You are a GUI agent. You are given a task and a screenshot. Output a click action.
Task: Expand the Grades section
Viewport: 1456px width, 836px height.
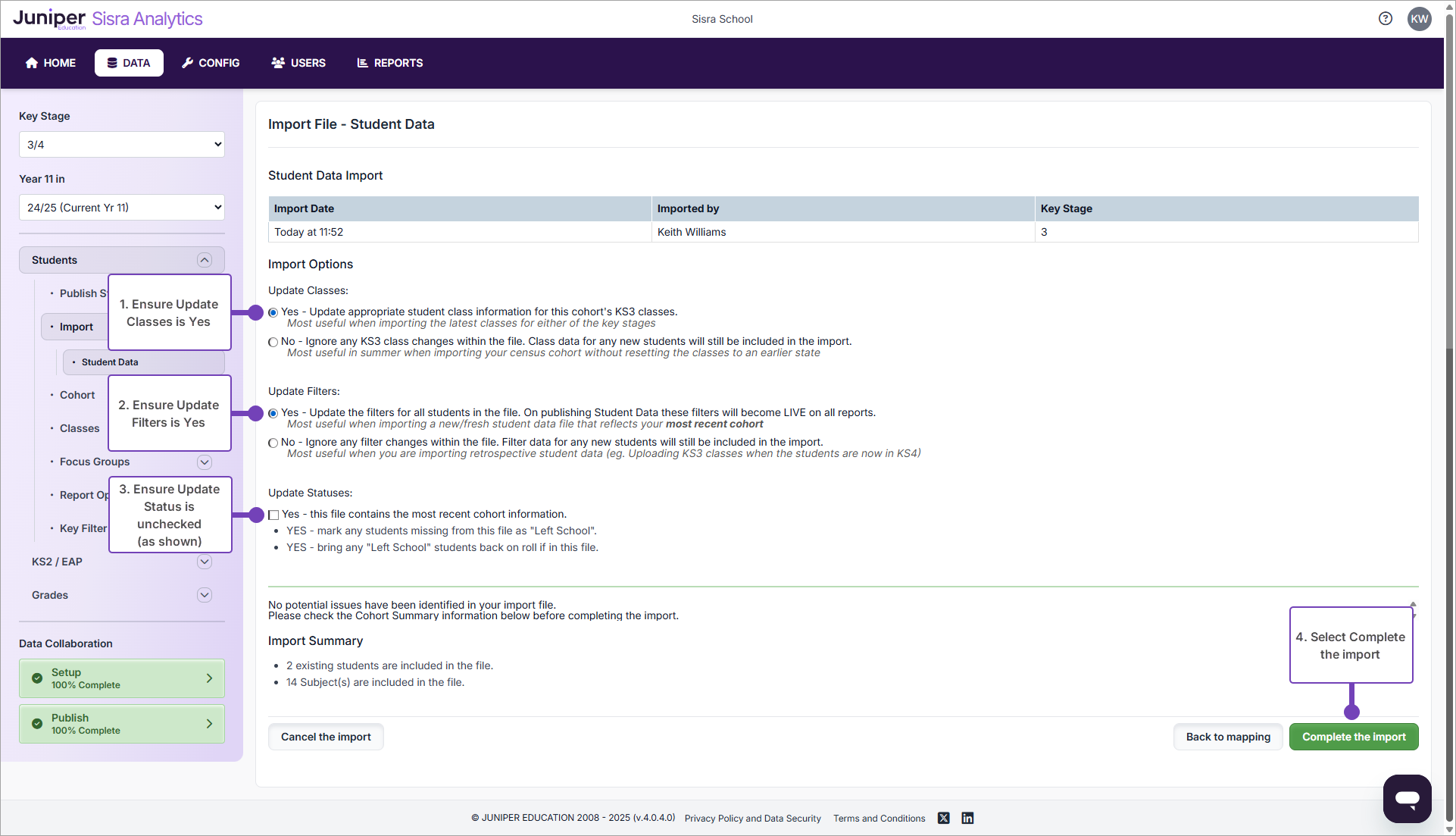pyautogui.click(x=204, y=595)
